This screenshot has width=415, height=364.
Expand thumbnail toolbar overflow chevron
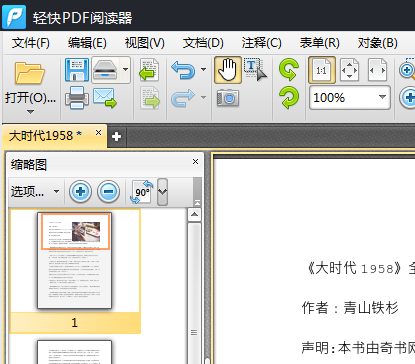pos(162,192)
